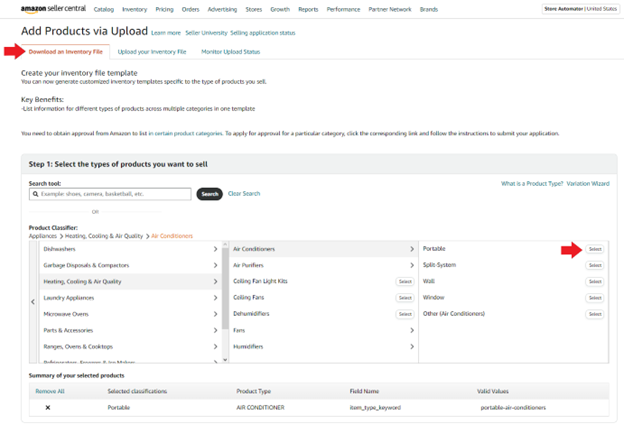Open the Performance menu
Viewport: 624px width, 424px height.
coord(343,9)
